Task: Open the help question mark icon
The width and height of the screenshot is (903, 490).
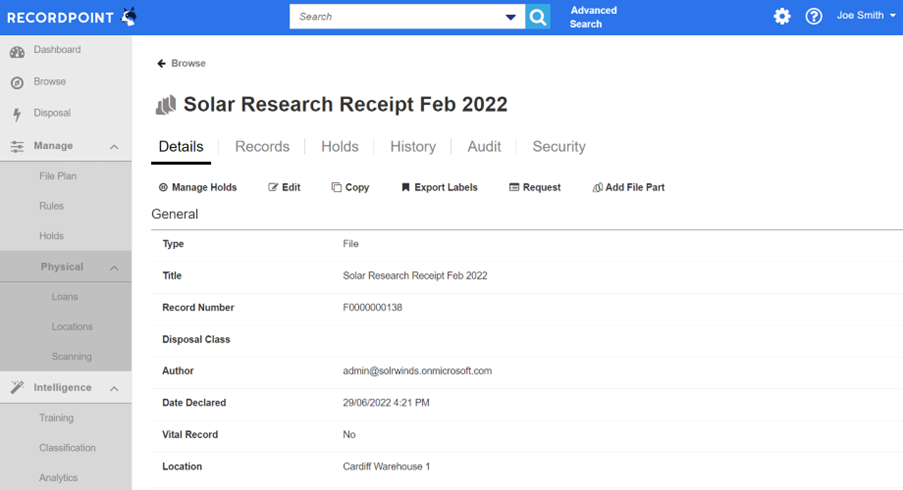Action: point(813,16)
